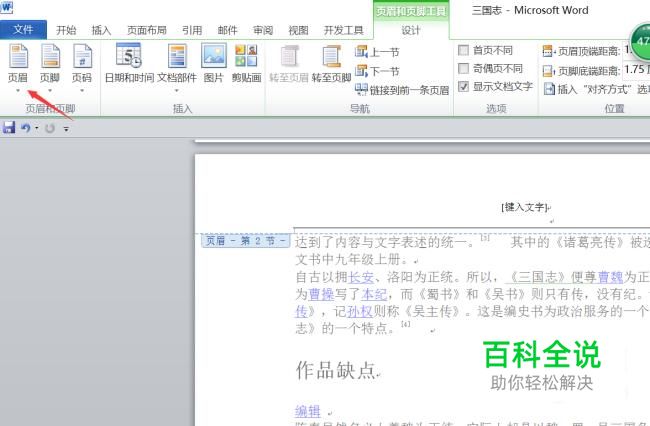The width and height of the screenshot is (650, 426).
Task: Open the Undo history dropdown arrow
Action: click(36, 128)
